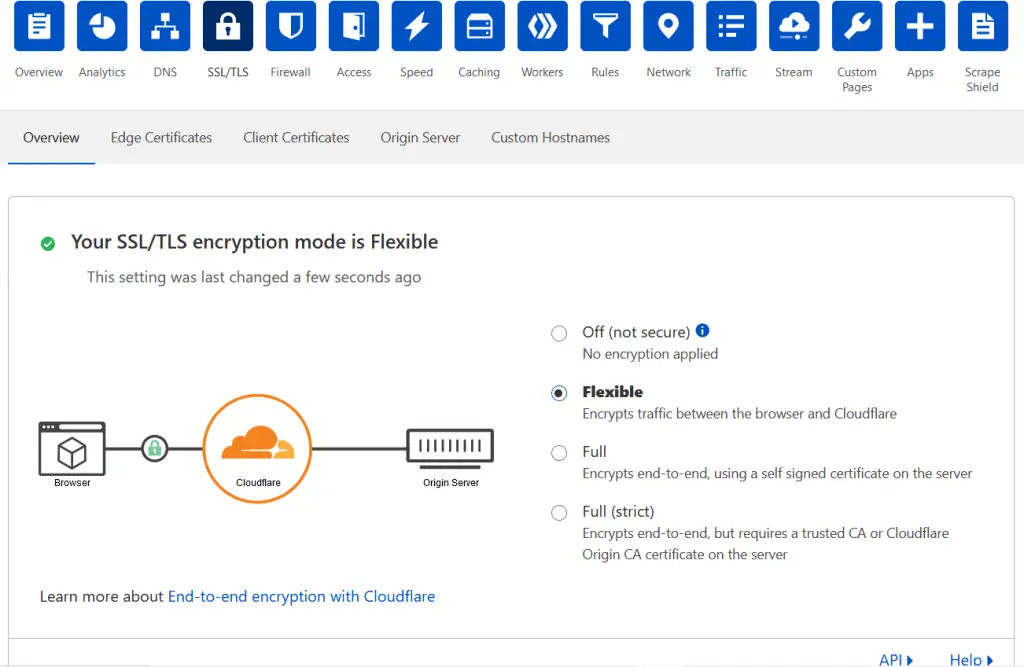This screenshot has height=667, width=1024.
Task: Click the Flexible option label text
Action: tap(613, 392)
